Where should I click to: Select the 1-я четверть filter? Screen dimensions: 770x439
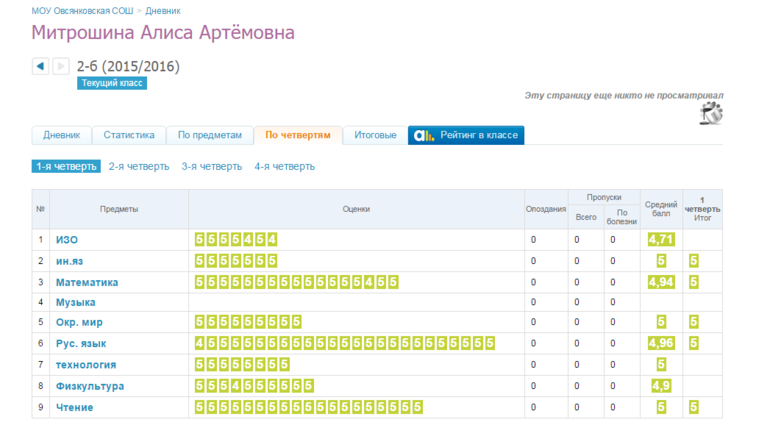click(66, 167)
